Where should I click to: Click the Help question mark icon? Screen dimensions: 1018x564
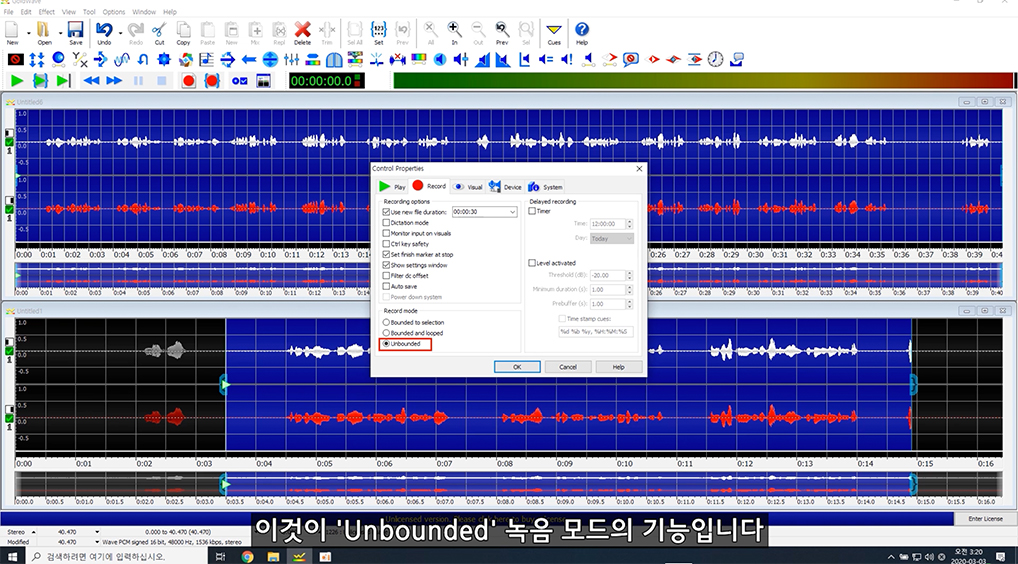(x=582, y=30)
